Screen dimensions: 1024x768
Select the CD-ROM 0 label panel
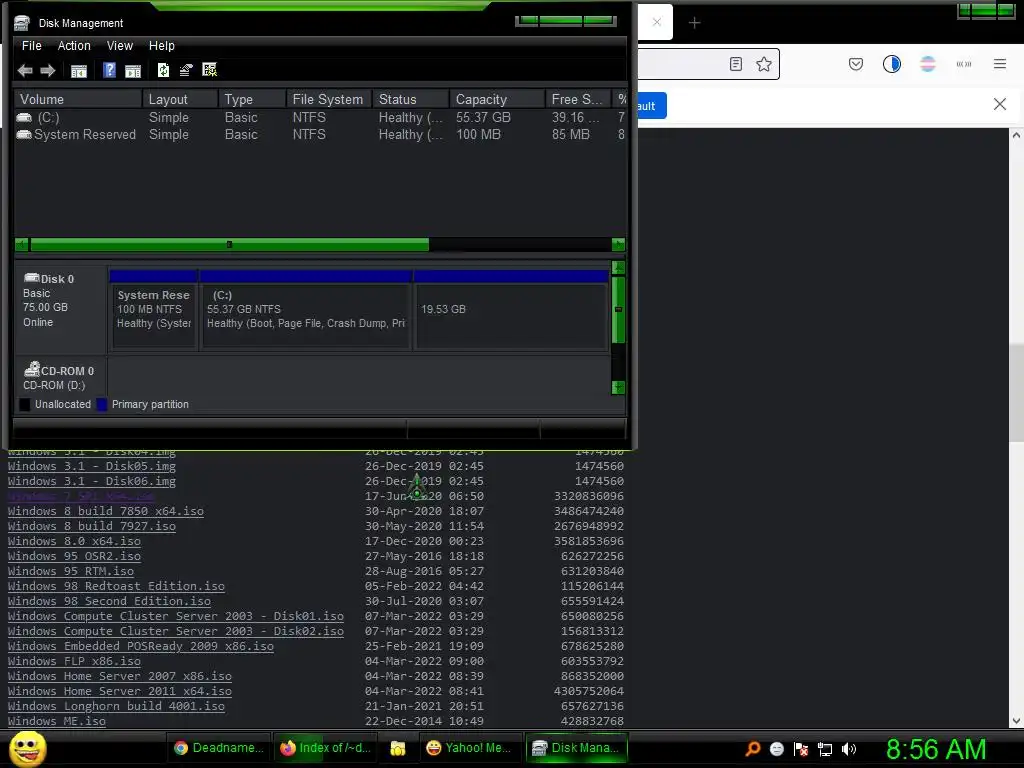(61, 377)
